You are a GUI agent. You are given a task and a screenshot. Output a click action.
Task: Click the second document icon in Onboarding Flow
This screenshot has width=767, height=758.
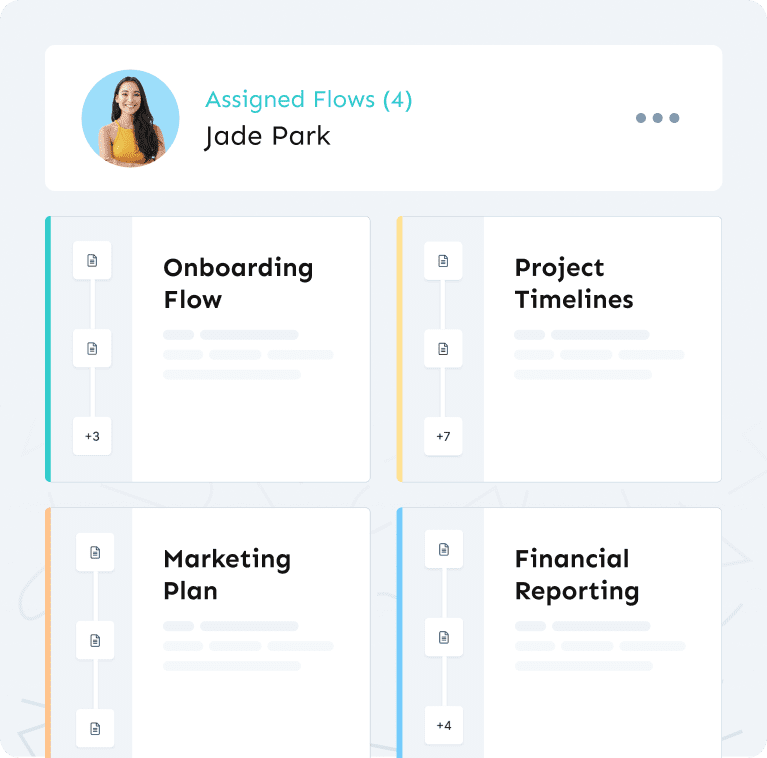[x=92, y=349]
